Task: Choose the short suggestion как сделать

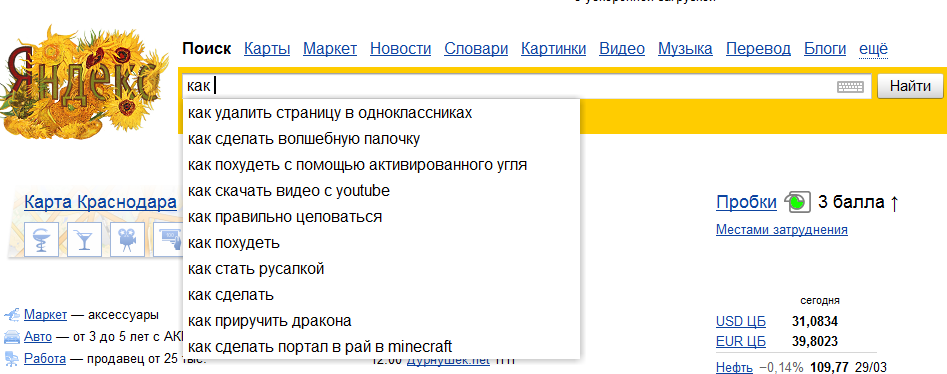Action: pos(382,295)
